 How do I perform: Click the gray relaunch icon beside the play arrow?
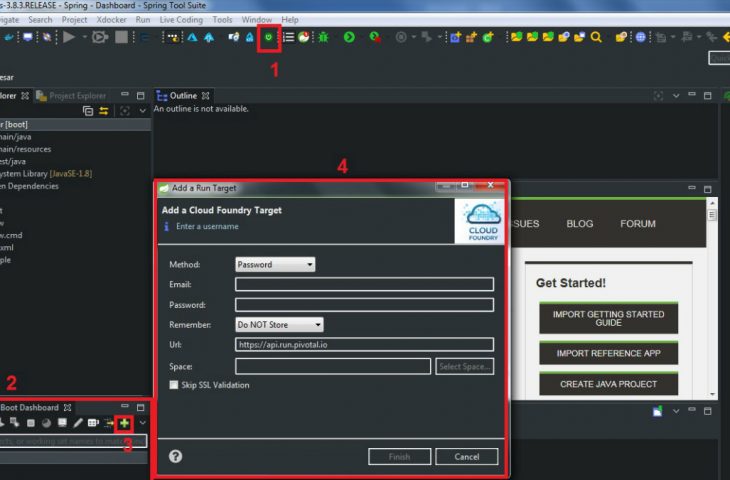coord(100,37)
